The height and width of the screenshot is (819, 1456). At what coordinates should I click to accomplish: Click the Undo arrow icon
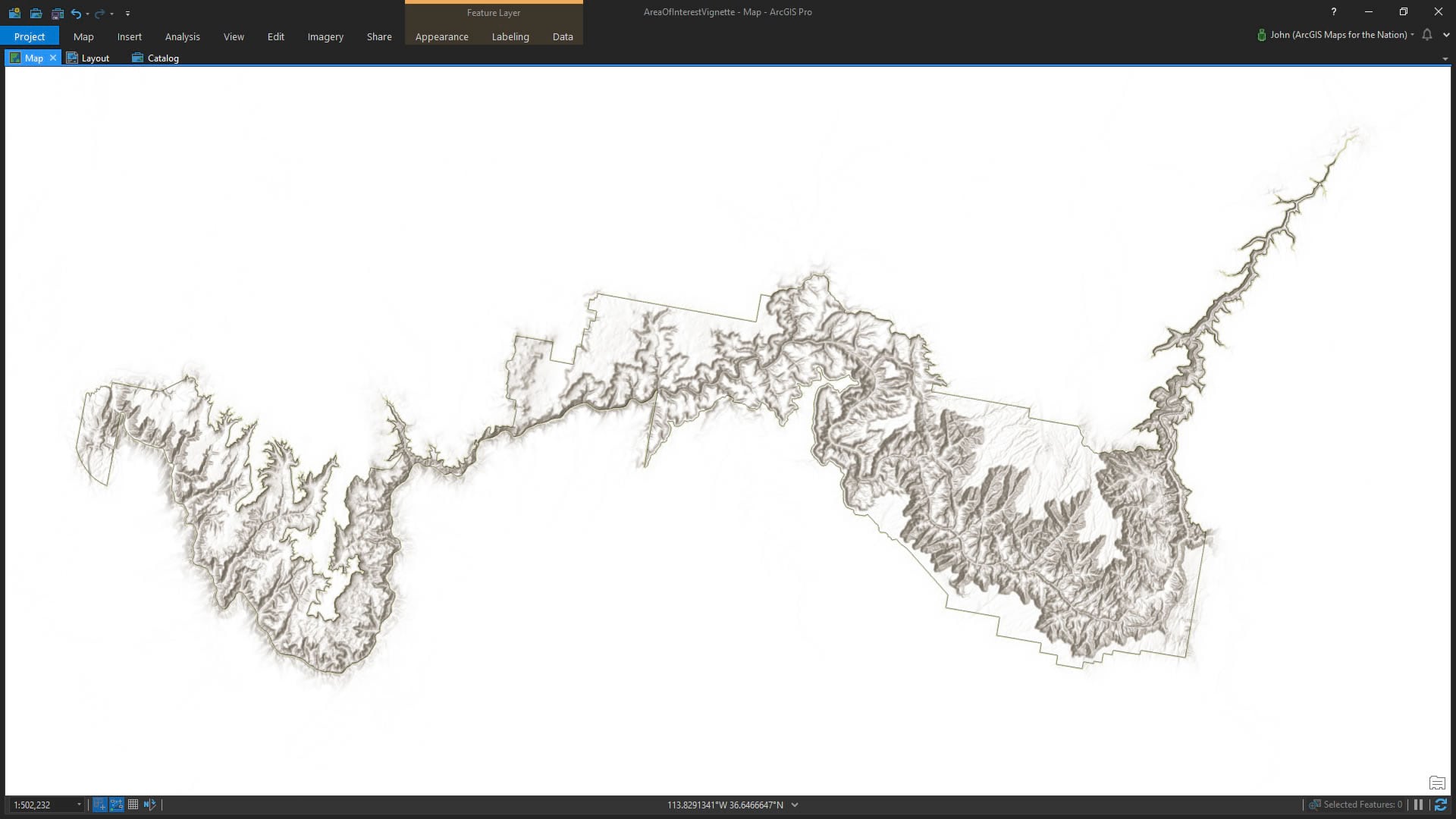point(76,13)
